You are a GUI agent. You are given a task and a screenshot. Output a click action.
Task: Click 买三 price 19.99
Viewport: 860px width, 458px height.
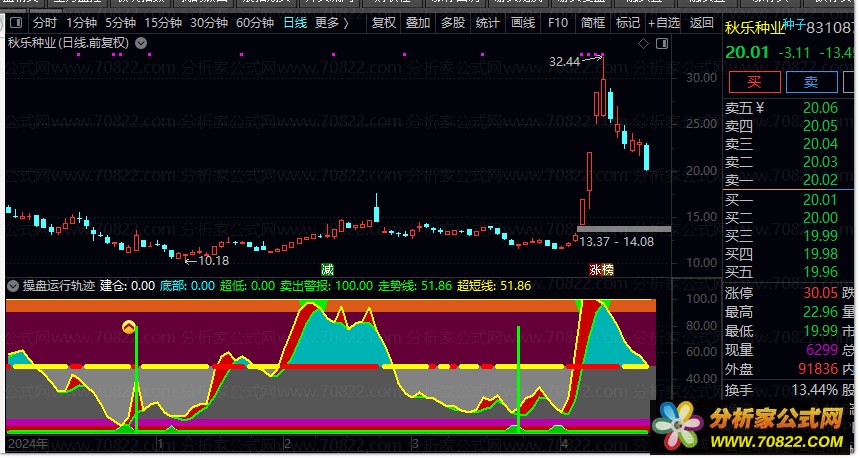pos(820,236)
